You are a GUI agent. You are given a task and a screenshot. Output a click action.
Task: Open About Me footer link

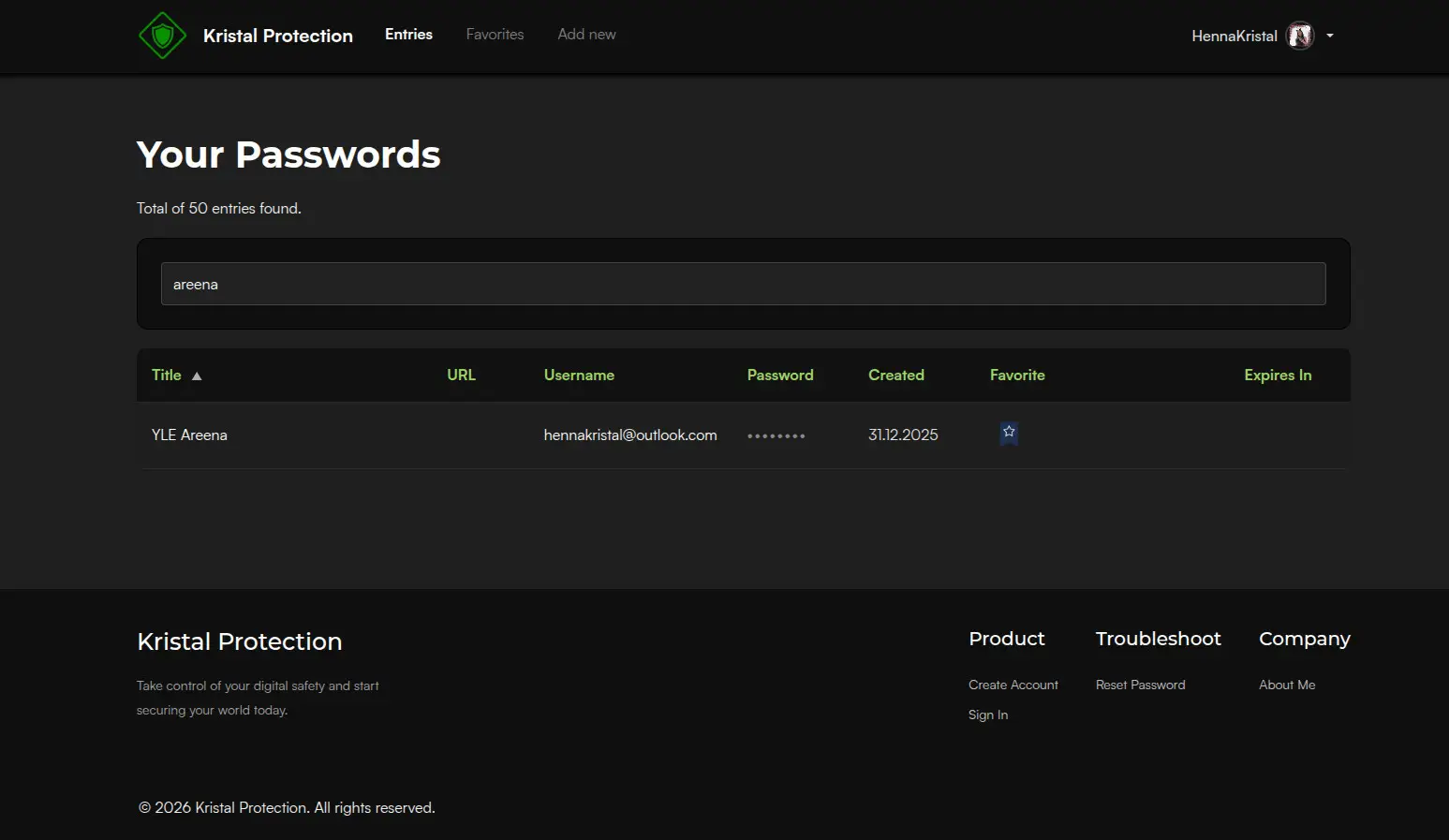click(x=1287, y=685)
